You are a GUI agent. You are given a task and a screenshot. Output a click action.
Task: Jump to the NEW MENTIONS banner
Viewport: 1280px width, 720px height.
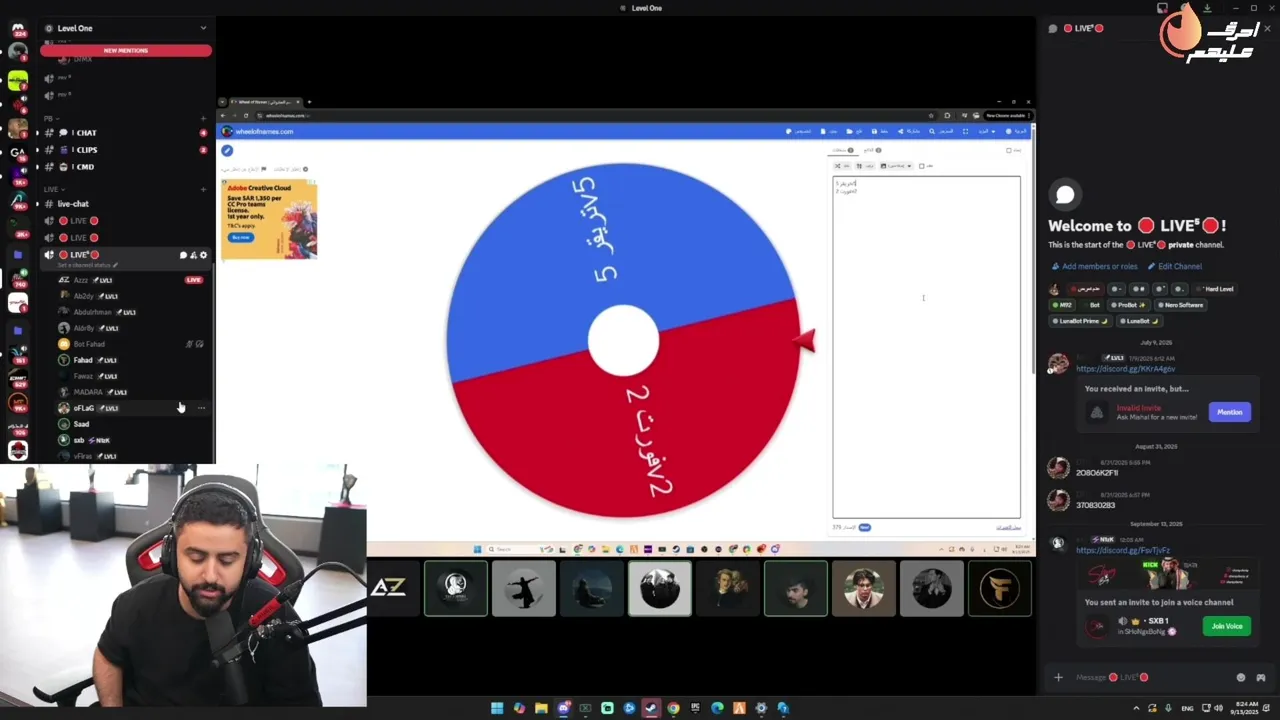(x=126, y=50)
